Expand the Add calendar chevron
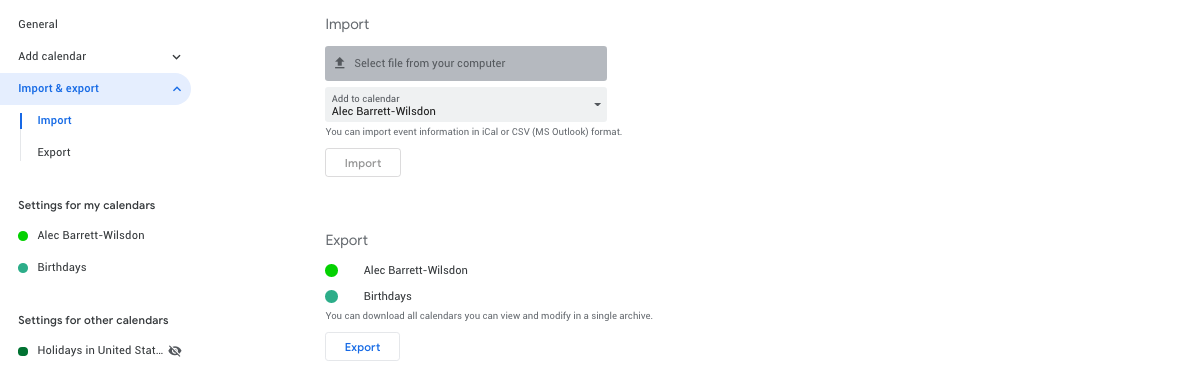 176,57
